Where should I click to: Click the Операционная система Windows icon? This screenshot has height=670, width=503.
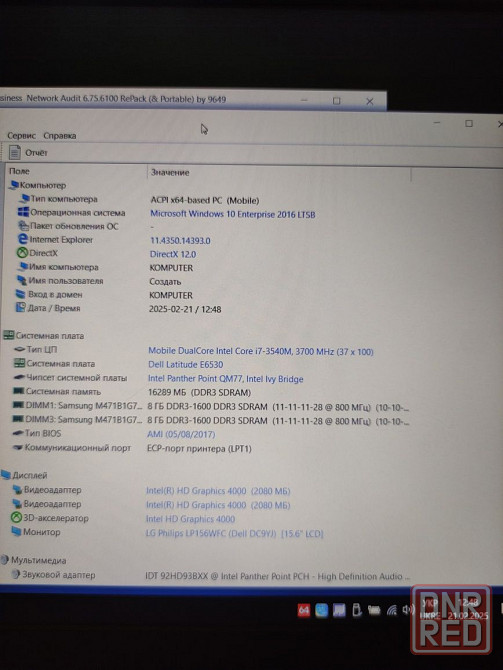(x=23, y=212)
